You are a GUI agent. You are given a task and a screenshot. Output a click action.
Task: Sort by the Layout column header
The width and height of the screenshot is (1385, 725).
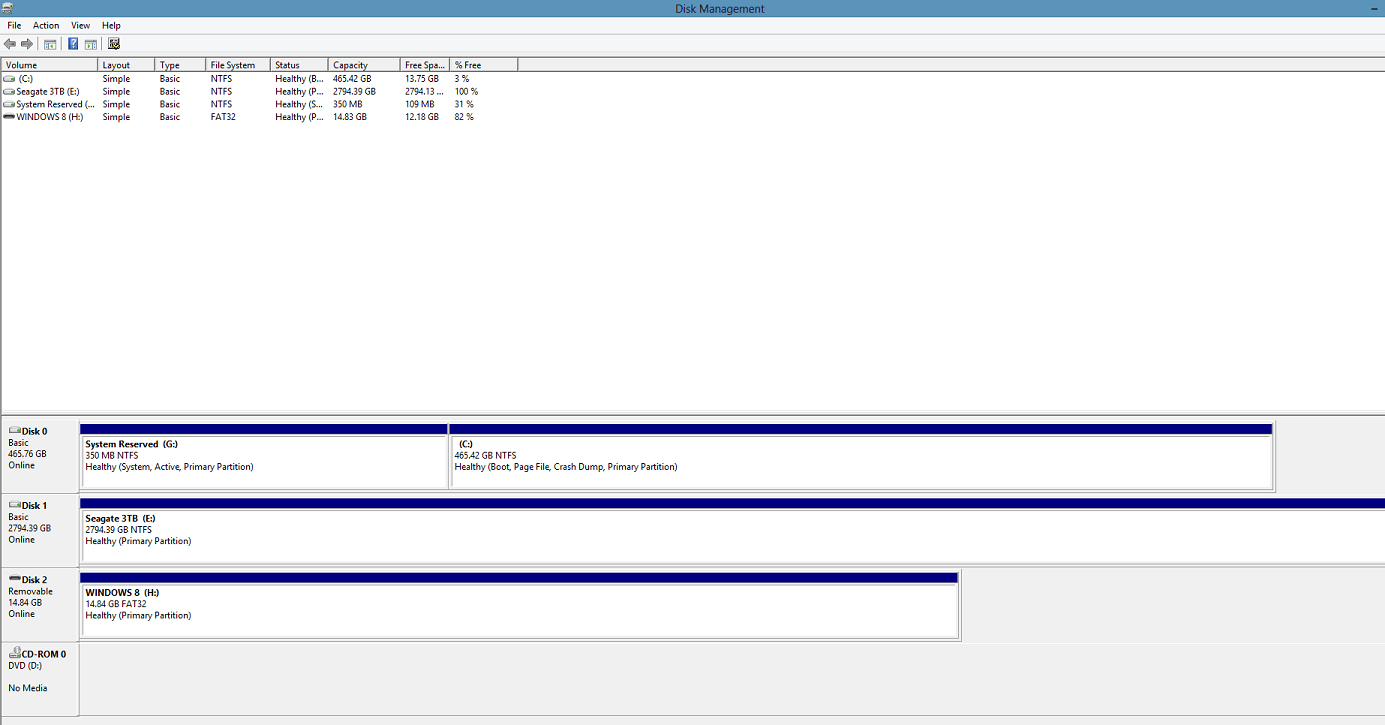coord(126,65)
